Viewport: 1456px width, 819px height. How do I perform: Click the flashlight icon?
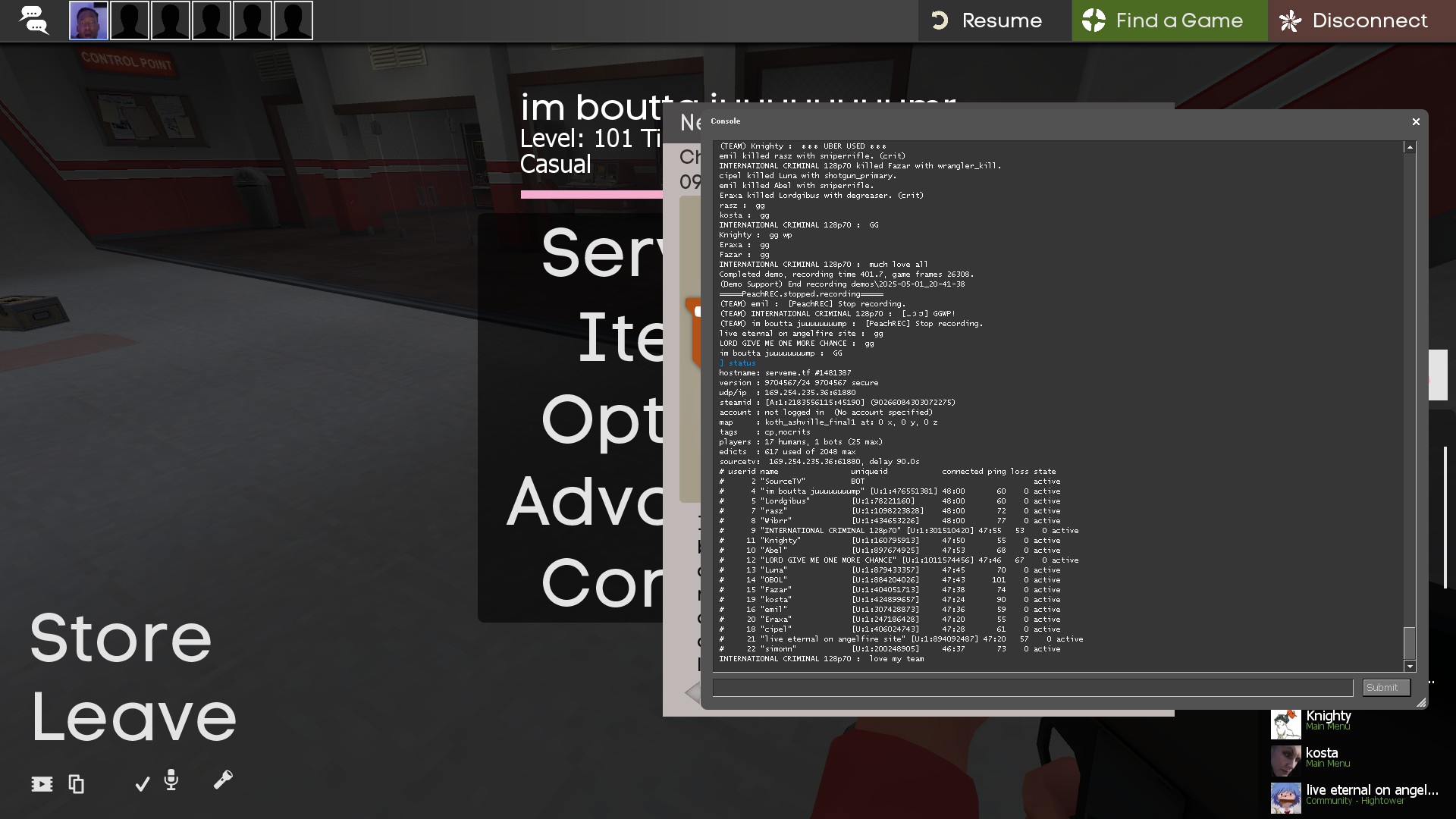point(223,780)
